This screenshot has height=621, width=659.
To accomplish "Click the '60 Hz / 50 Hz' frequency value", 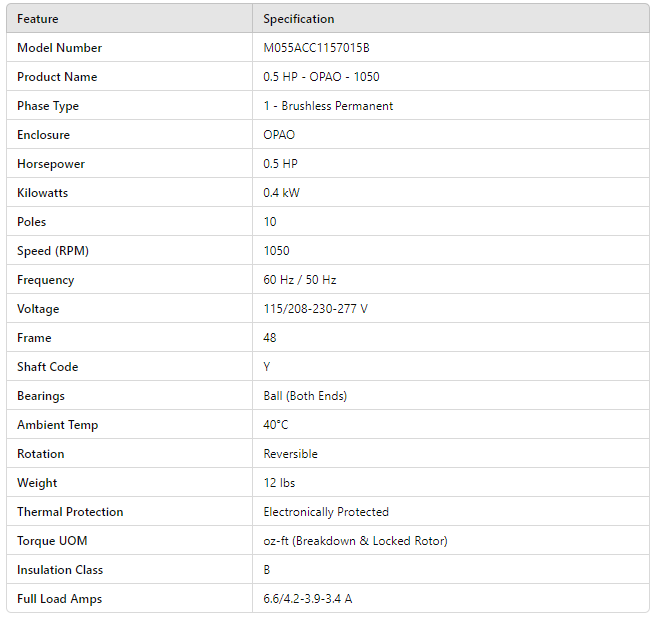I will (x=300, y=280).
